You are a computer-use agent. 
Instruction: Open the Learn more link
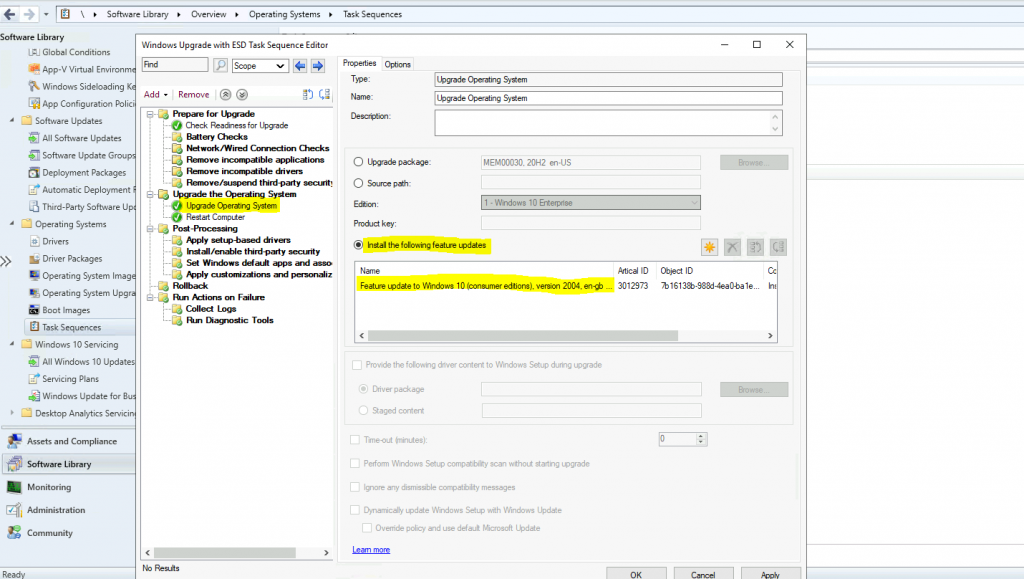tap(371, 550)
